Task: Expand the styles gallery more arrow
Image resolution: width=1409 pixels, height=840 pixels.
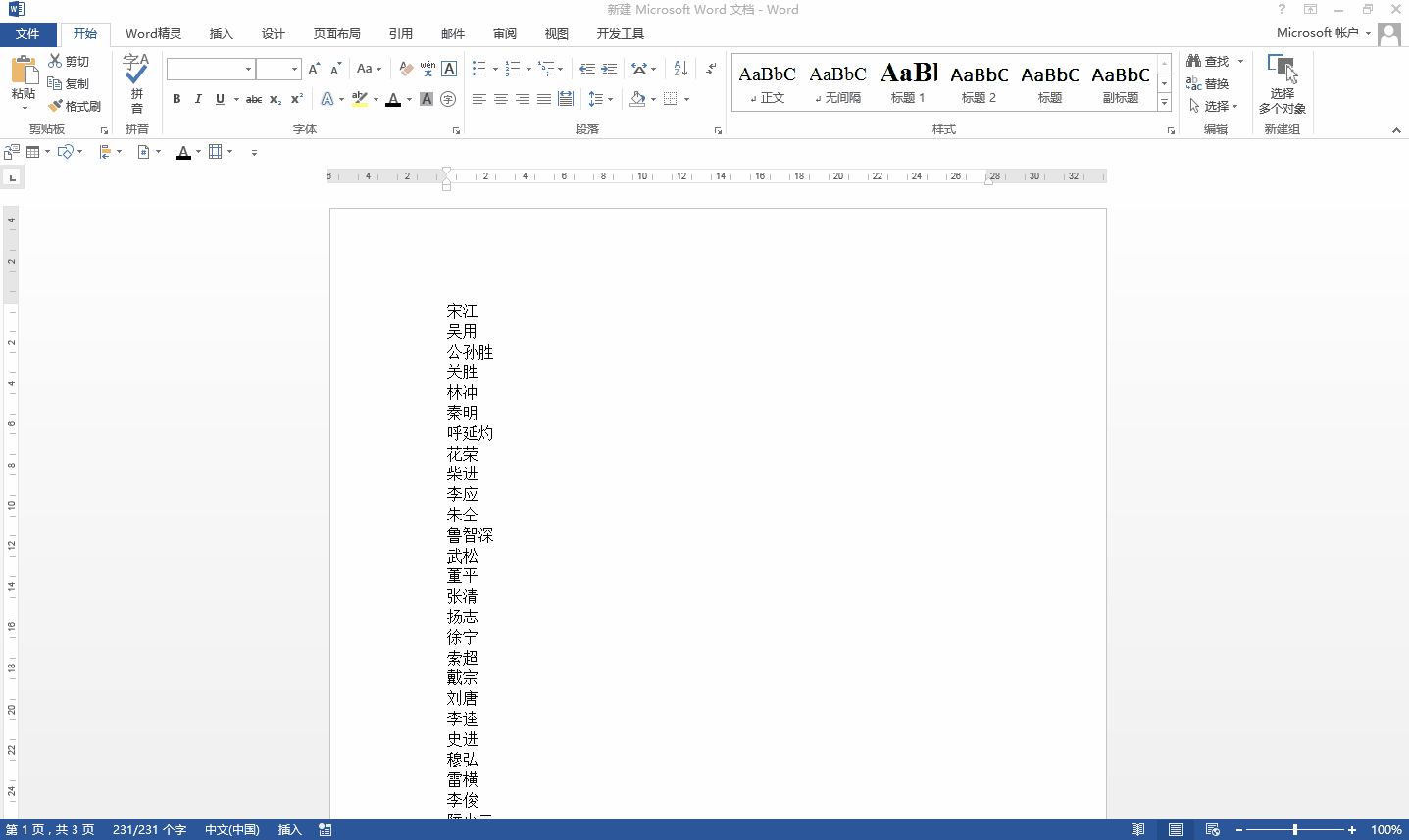Action: pyautogui.click(x=1164, y=101)
